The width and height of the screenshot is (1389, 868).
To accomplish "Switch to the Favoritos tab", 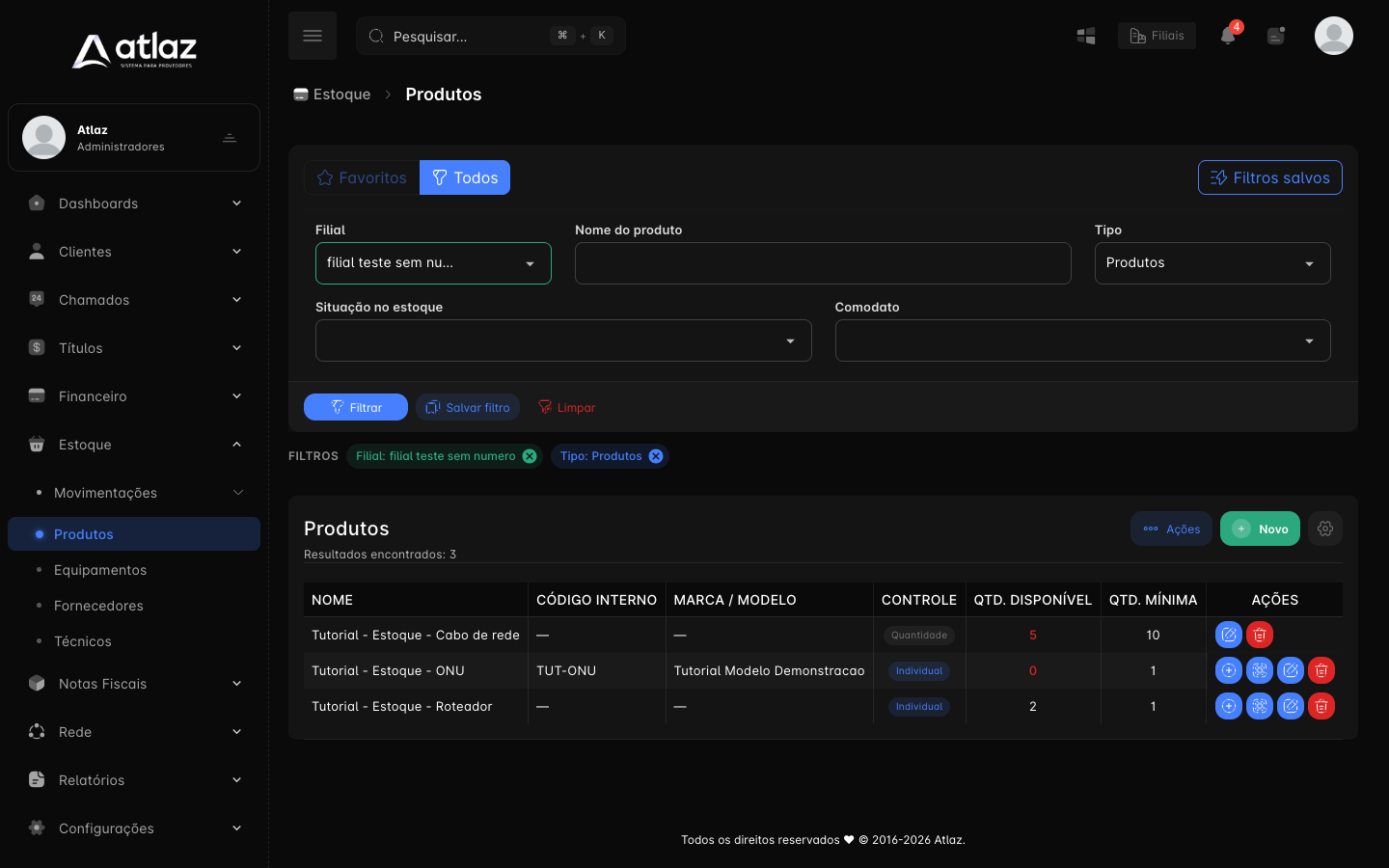I will coord(362,177).
